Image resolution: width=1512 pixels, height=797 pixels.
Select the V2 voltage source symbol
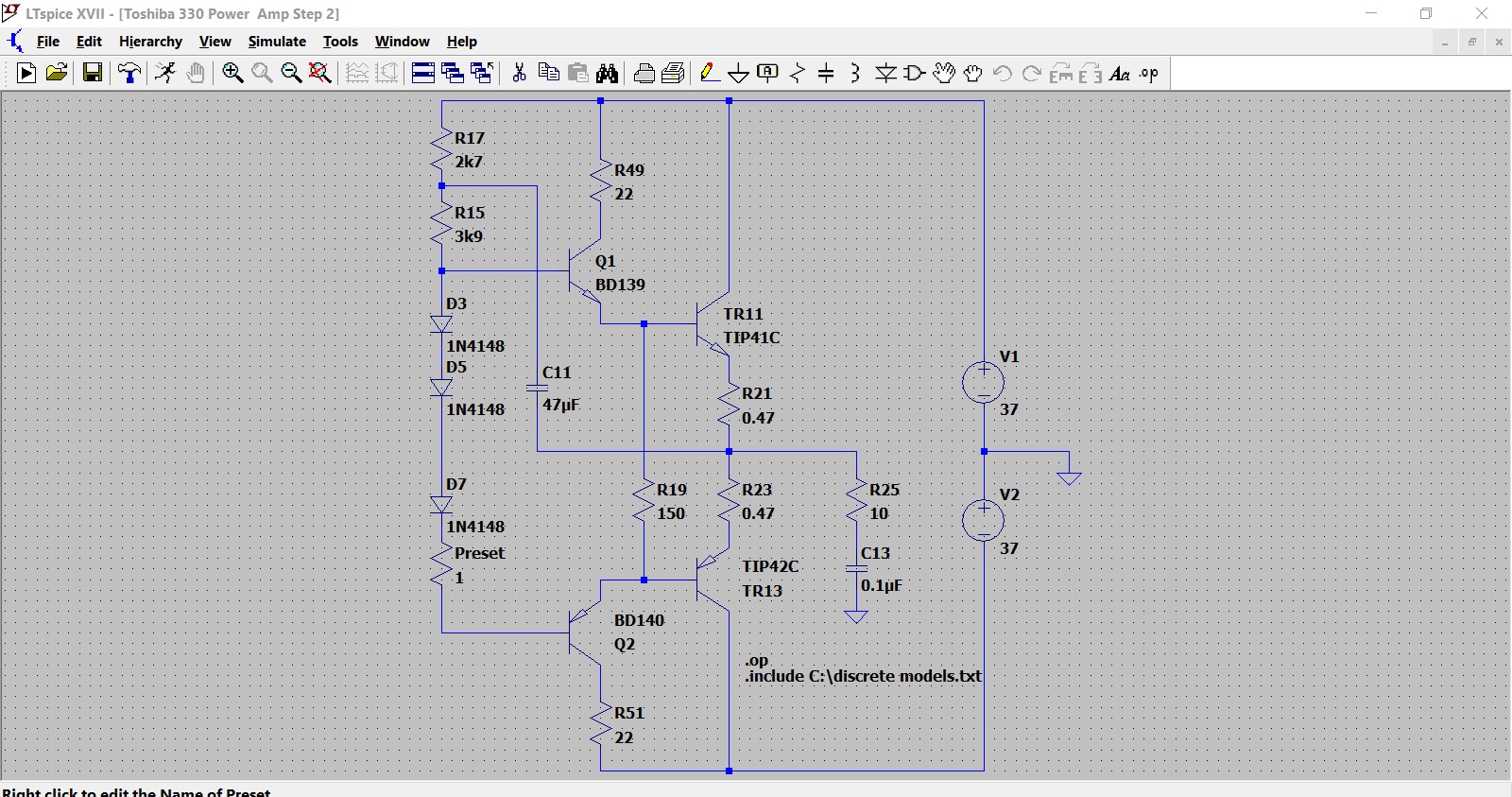984,520
